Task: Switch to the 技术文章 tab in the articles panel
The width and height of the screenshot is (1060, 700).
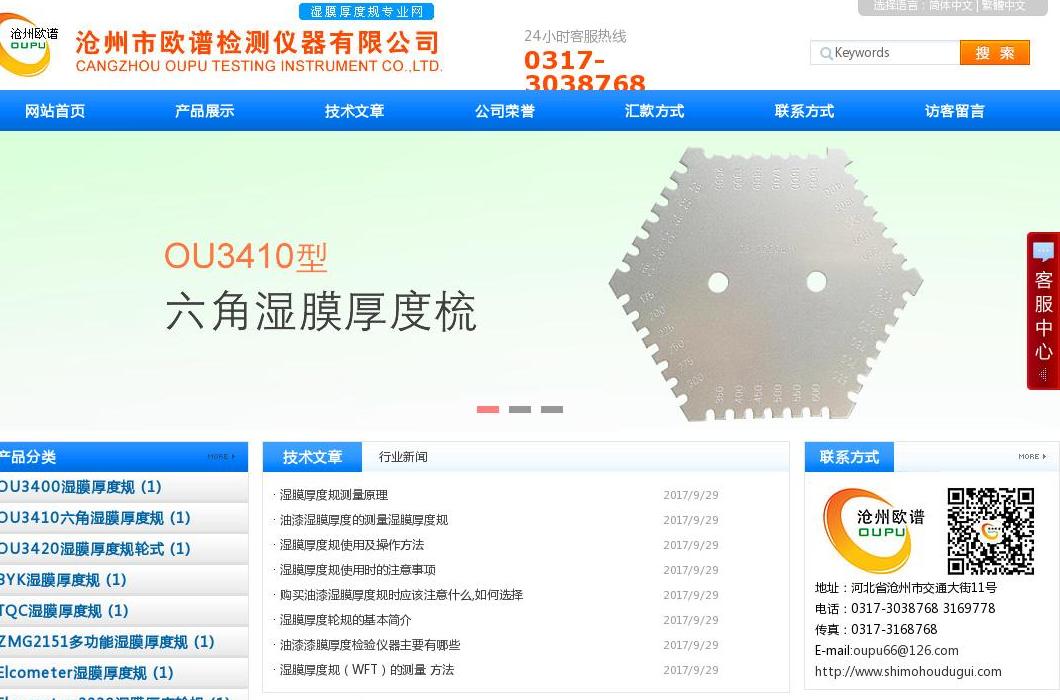Action: tap(312, 457)
